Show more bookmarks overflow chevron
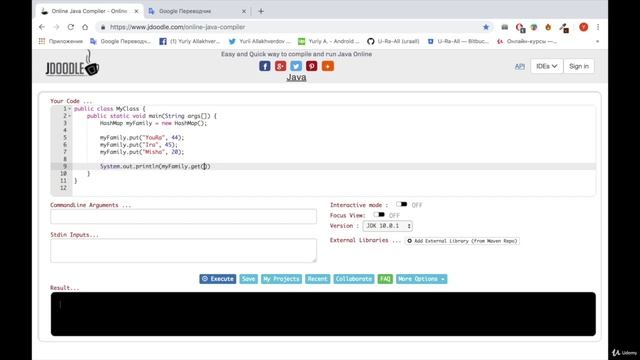Image resolution: width=640 pixels, height=360 pixels. pyautogui.click(x=598, y=41)
